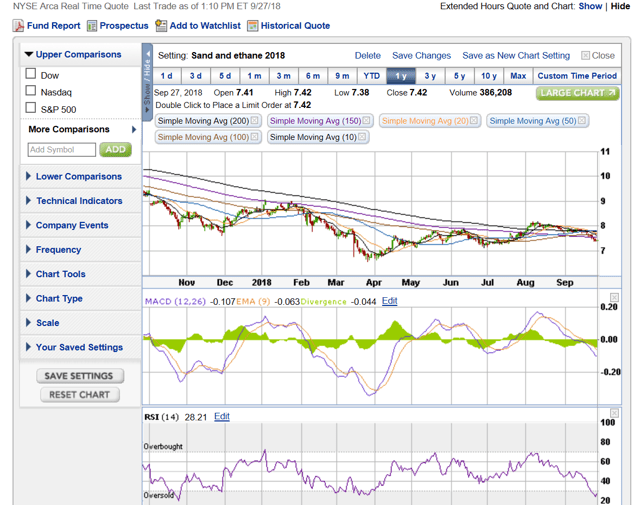Open Custom Time Period
Image resolution: width=640 pixels, height=505 pixels.
(x=577, y=76)
